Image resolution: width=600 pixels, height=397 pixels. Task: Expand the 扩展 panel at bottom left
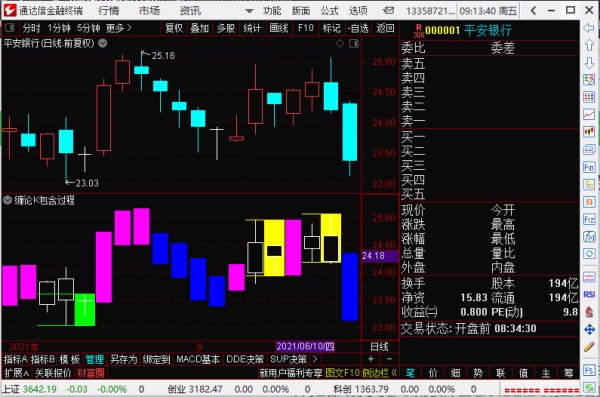pyautogui.click(x=16, y=372)
